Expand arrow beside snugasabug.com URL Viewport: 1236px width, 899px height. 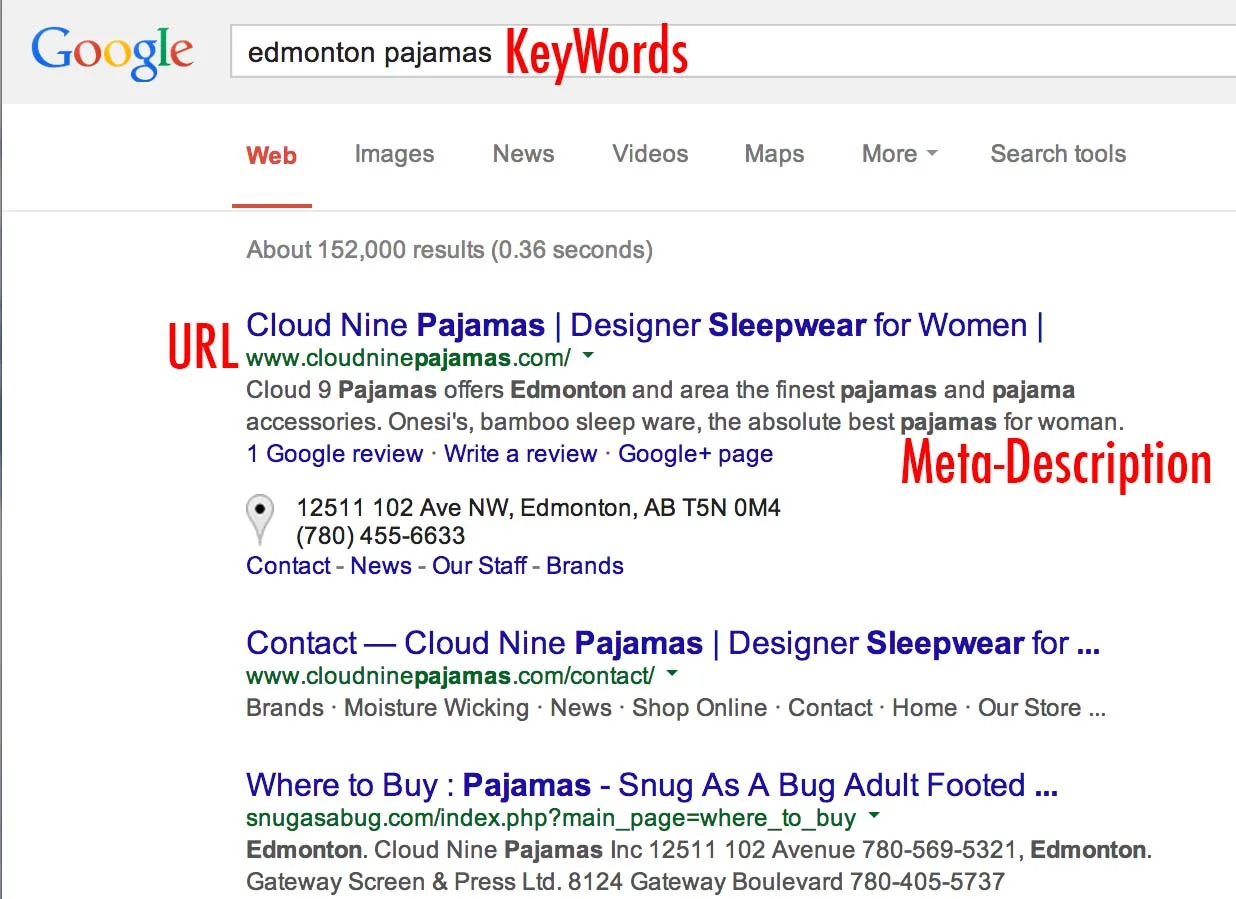pyautogui.click(x=874, y=816)
